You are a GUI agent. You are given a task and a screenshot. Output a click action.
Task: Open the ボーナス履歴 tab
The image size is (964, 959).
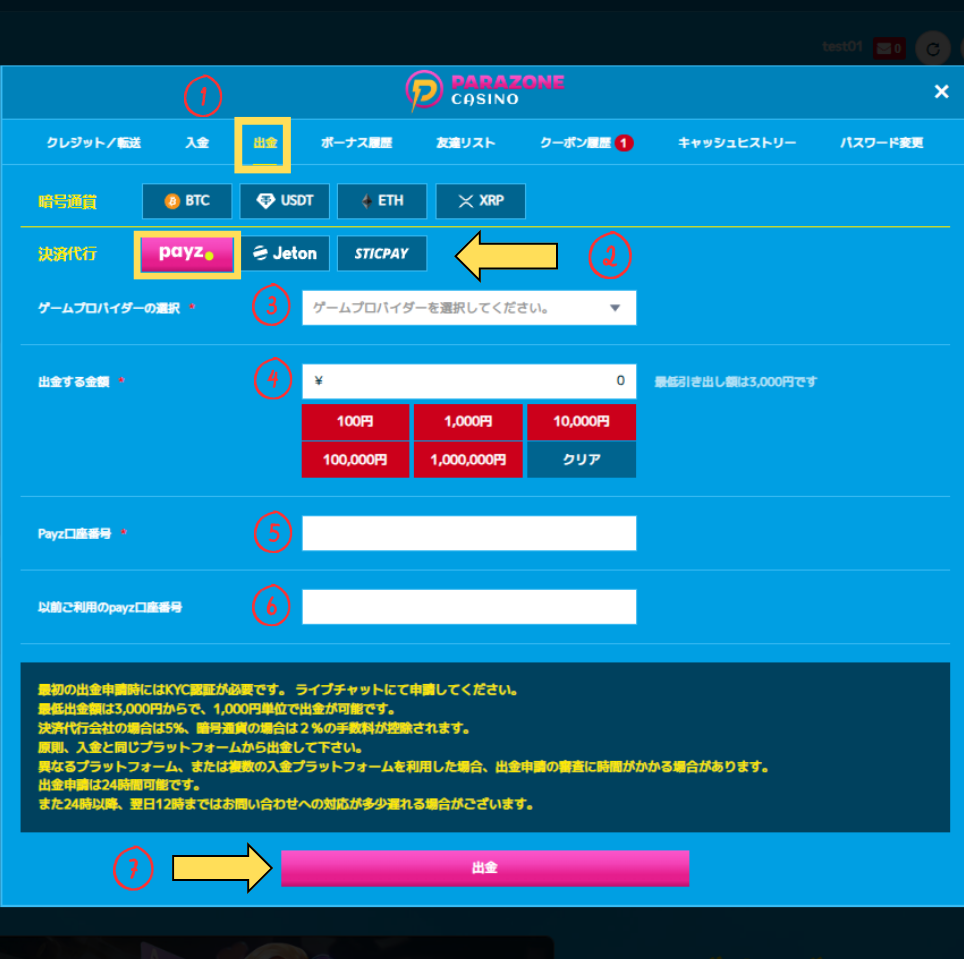(357, 143)
